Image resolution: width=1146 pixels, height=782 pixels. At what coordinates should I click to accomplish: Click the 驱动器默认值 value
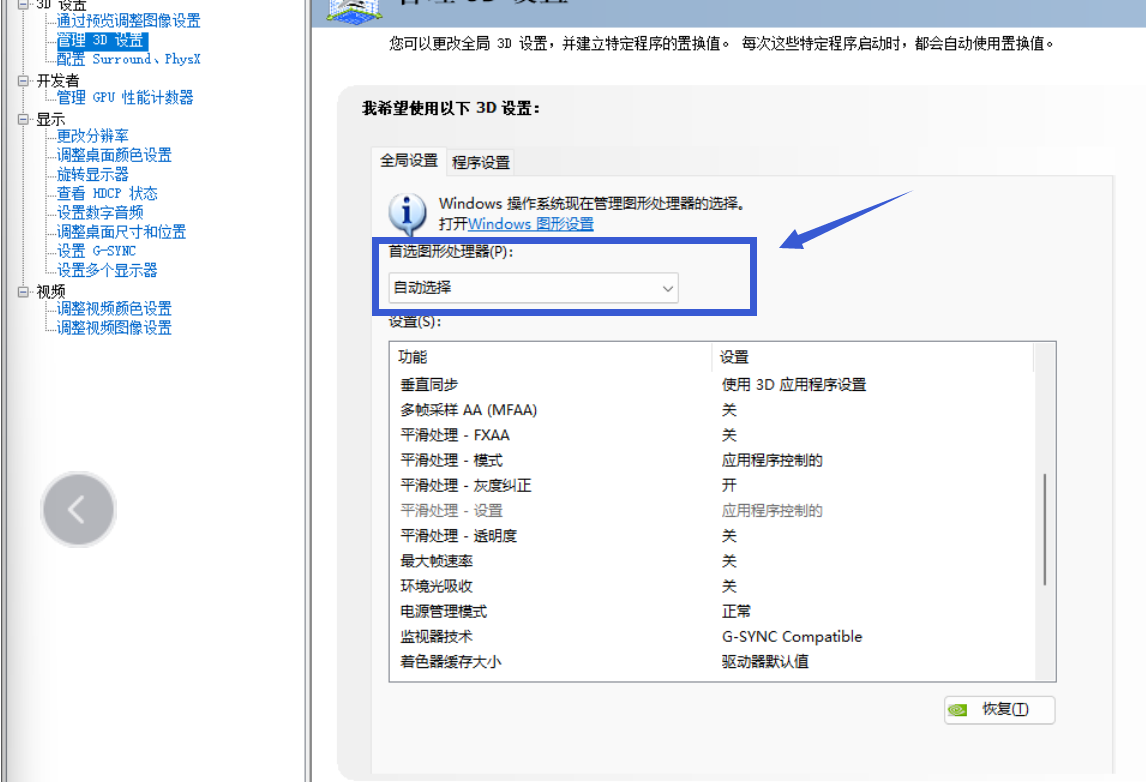(765, 662)
